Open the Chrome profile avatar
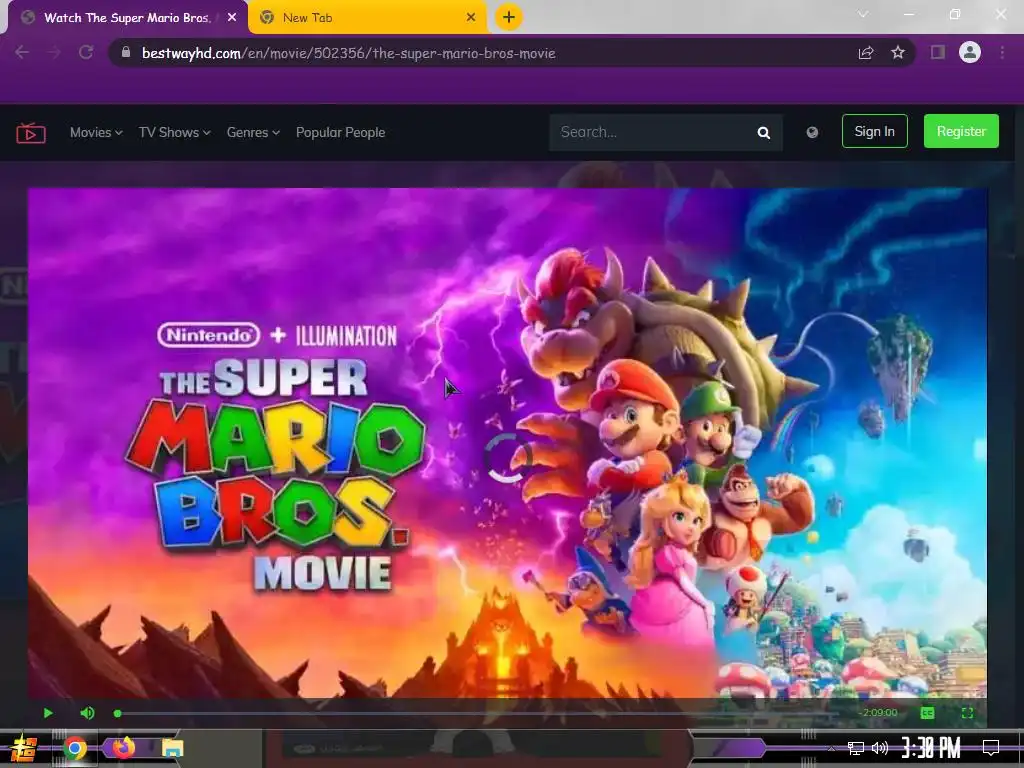This screenshot has height=768, width=1024. (970, 52)
